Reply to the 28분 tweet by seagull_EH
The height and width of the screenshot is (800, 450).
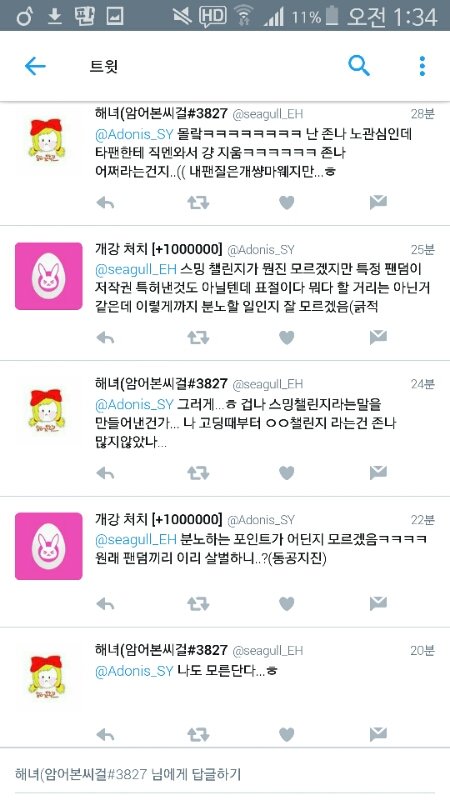105,203
